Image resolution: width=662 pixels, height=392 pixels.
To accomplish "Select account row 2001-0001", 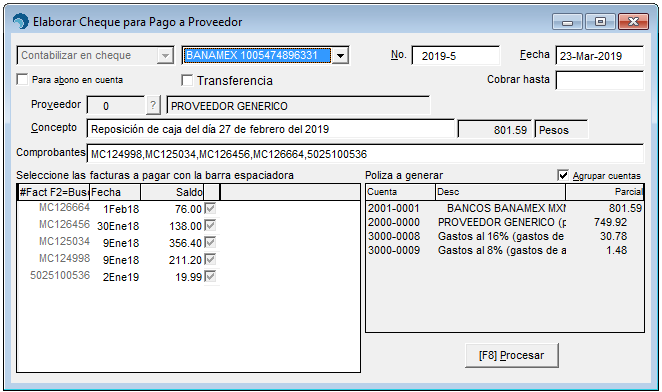I will tap(505, 208).
